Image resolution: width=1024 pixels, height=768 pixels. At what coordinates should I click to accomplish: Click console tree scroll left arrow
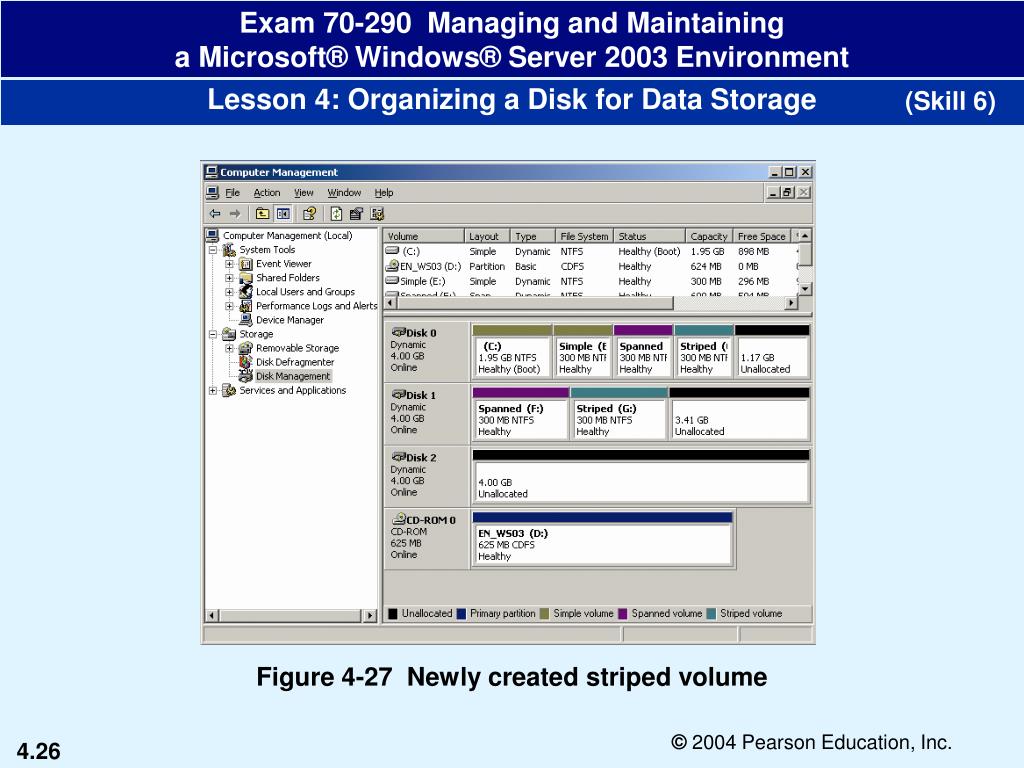(x=212, y=616)
